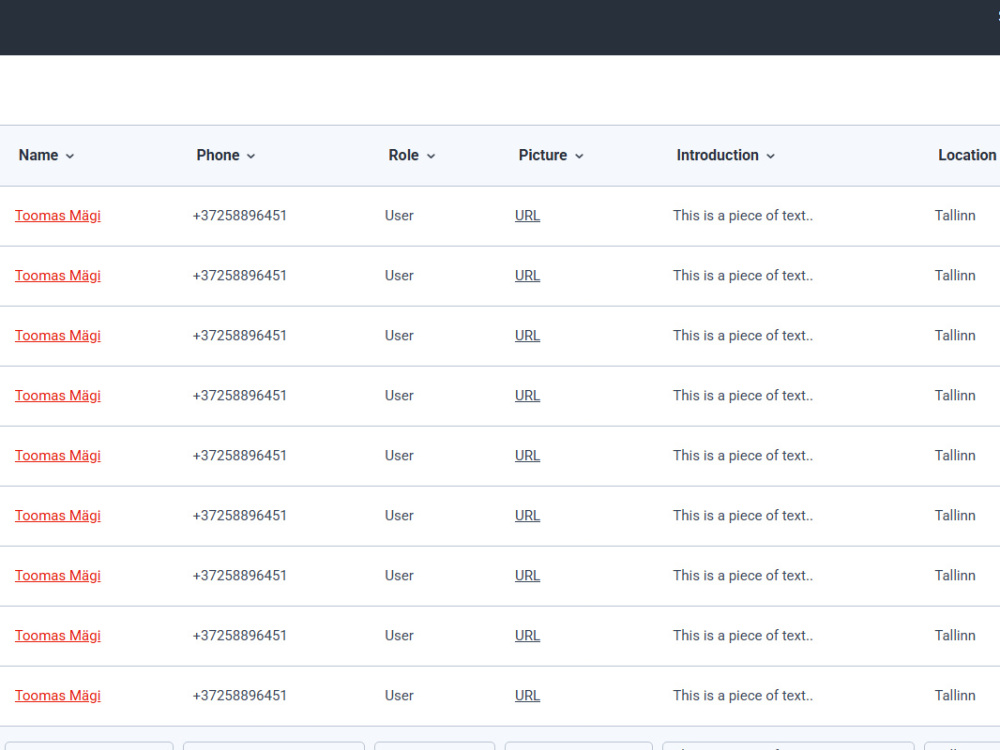This screenshot has width=1000, height=750.
Task: Open the Introduction column chevron
Action: point(770,156)
